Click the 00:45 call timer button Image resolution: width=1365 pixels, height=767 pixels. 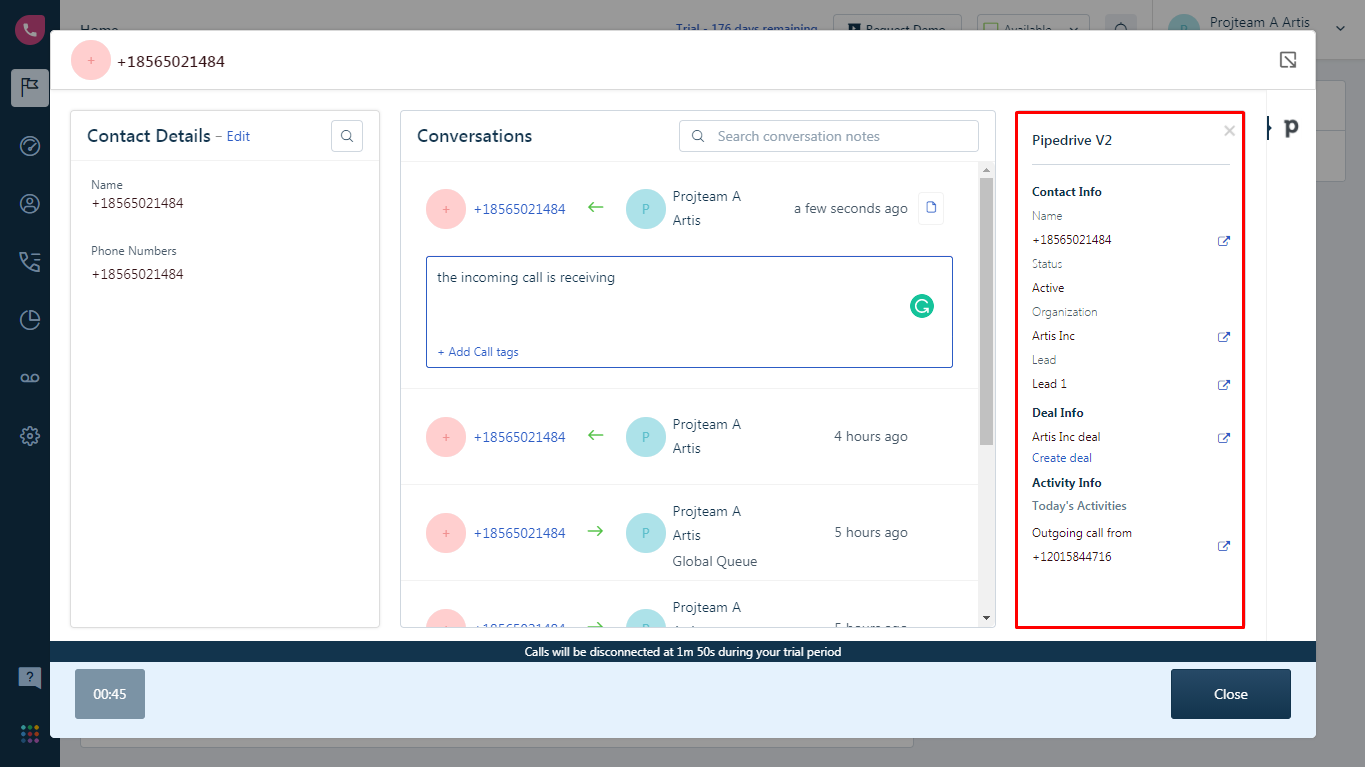pyautogui.click(x=110, y=694)
